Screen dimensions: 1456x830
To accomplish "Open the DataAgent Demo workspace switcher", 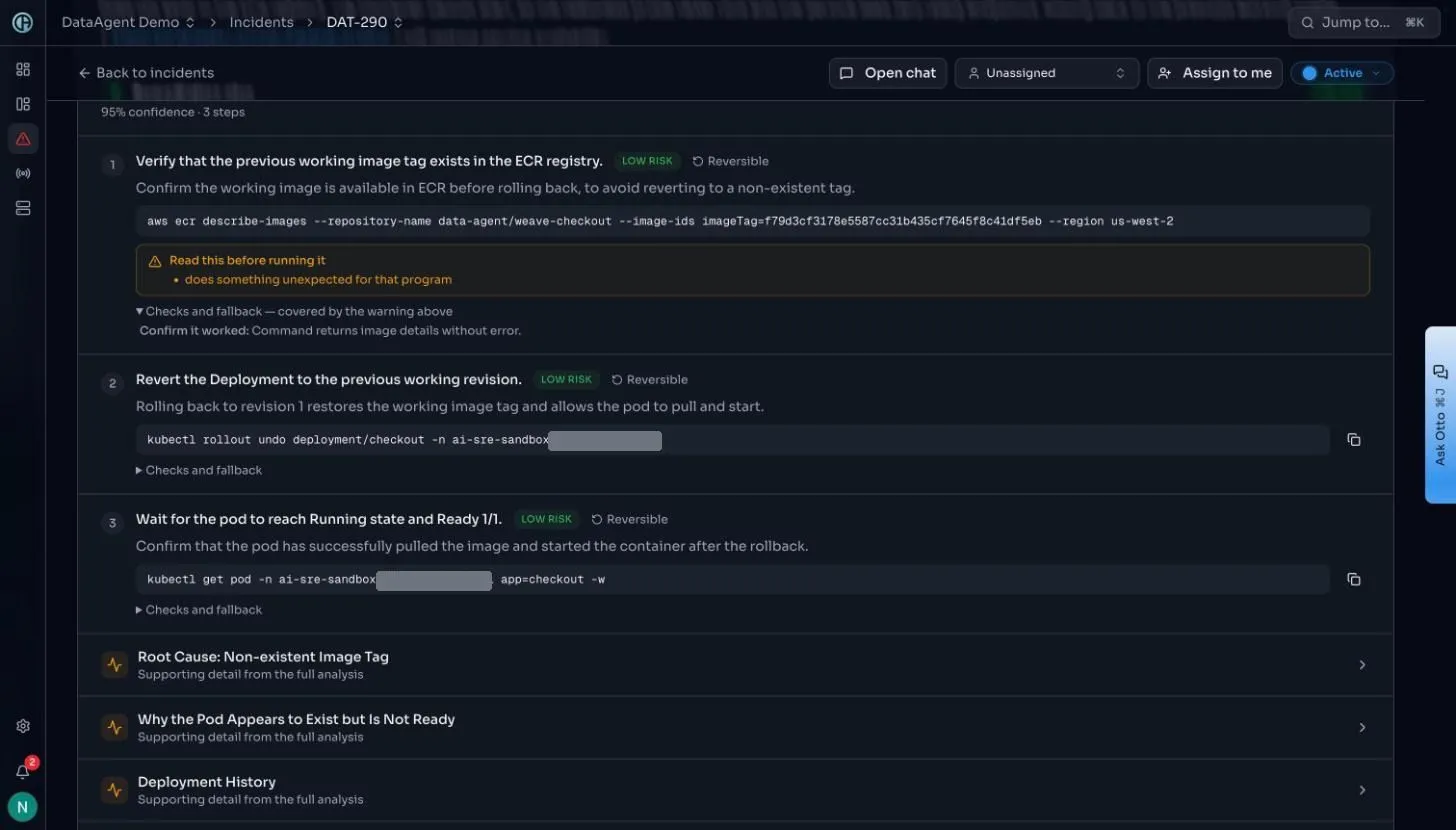I will point(128,22).
